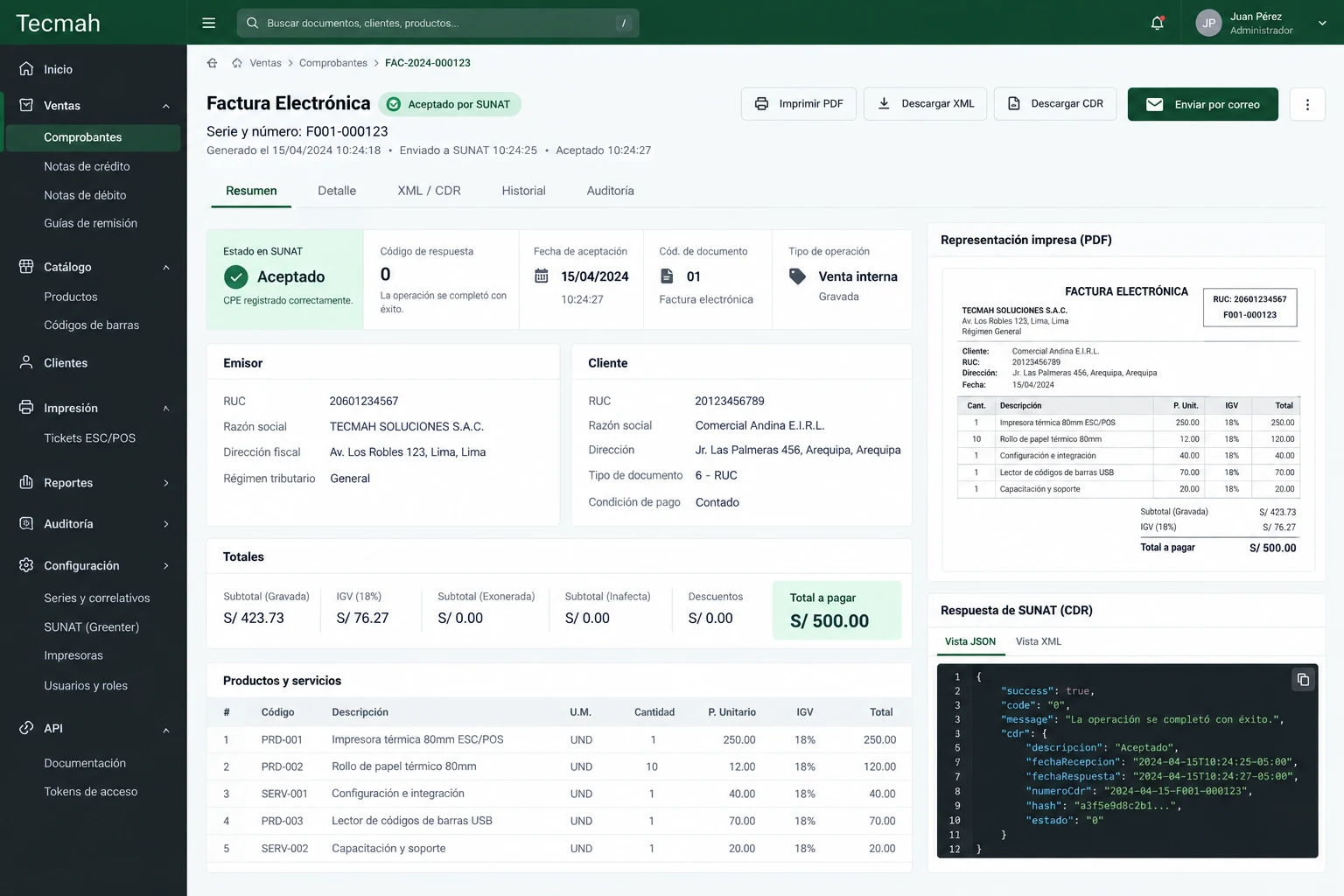Click the Clientes person icon

point(26,362)
